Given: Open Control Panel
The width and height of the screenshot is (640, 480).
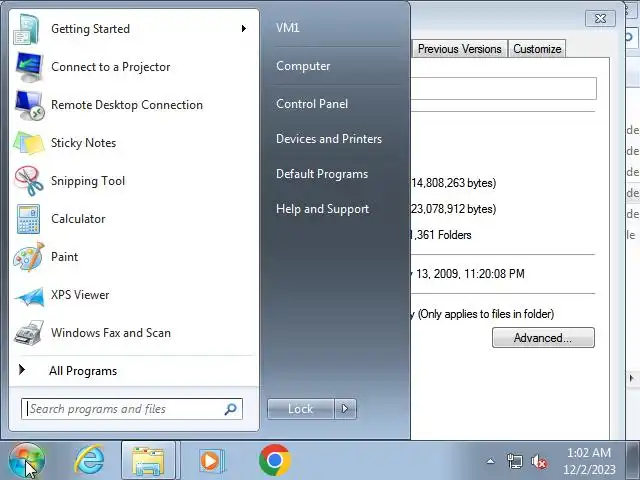Looking at the screenshot, I should [312, 104].
